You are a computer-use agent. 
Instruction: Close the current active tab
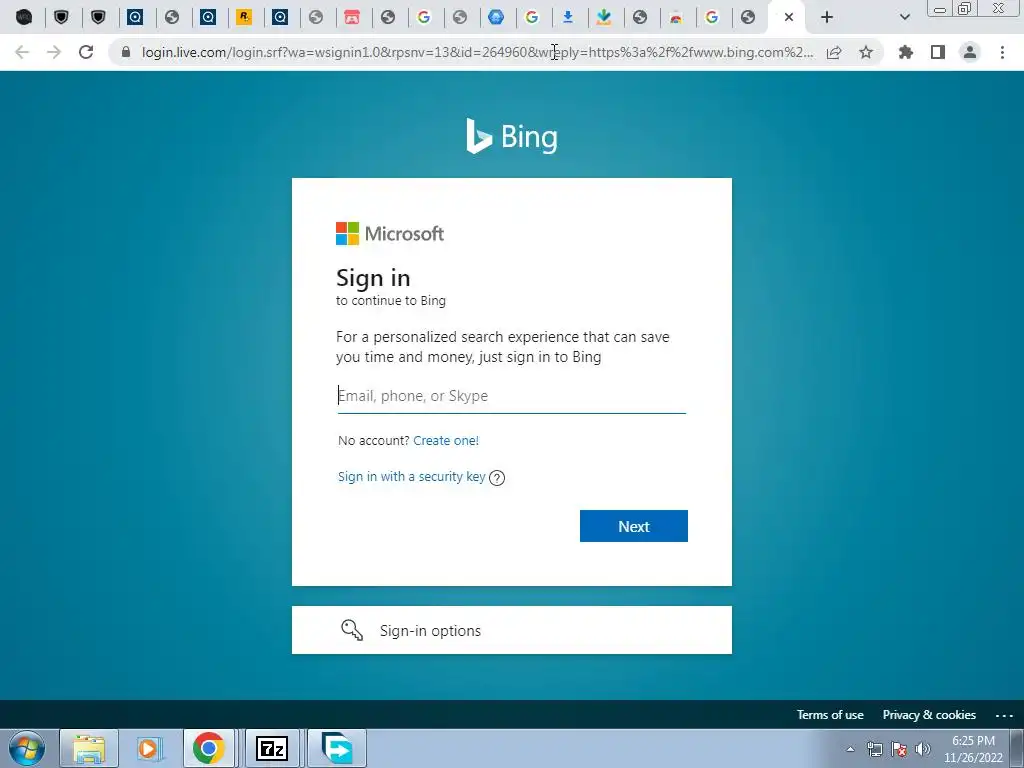(x=789, y=17)
